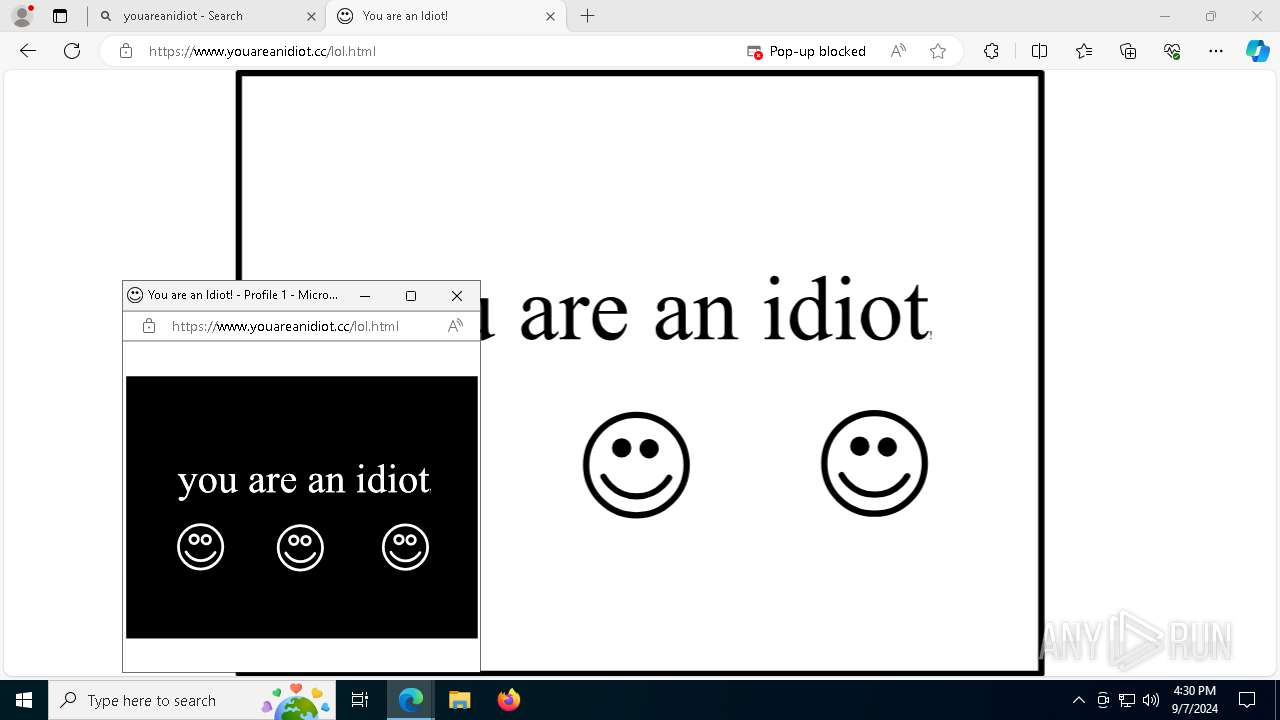The width and height of the screenshot is (1280, 720).
Task: Add this page to favorites star
Action: coord(938,51)
